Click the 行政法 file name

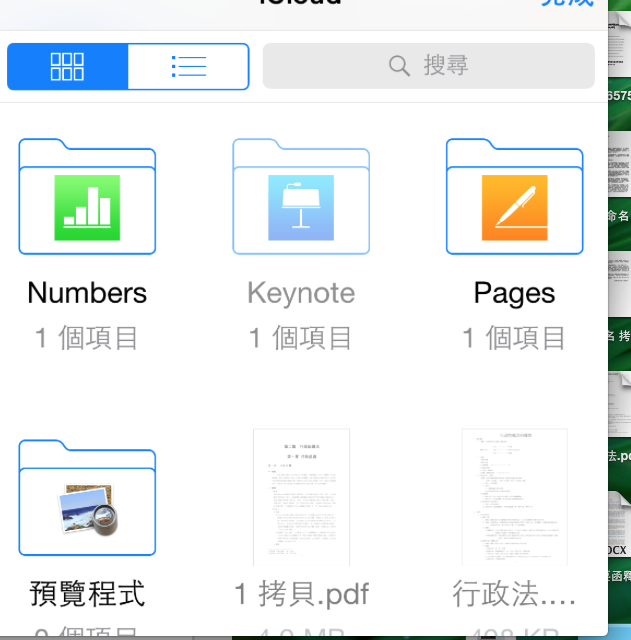click(x=514, y=594)
